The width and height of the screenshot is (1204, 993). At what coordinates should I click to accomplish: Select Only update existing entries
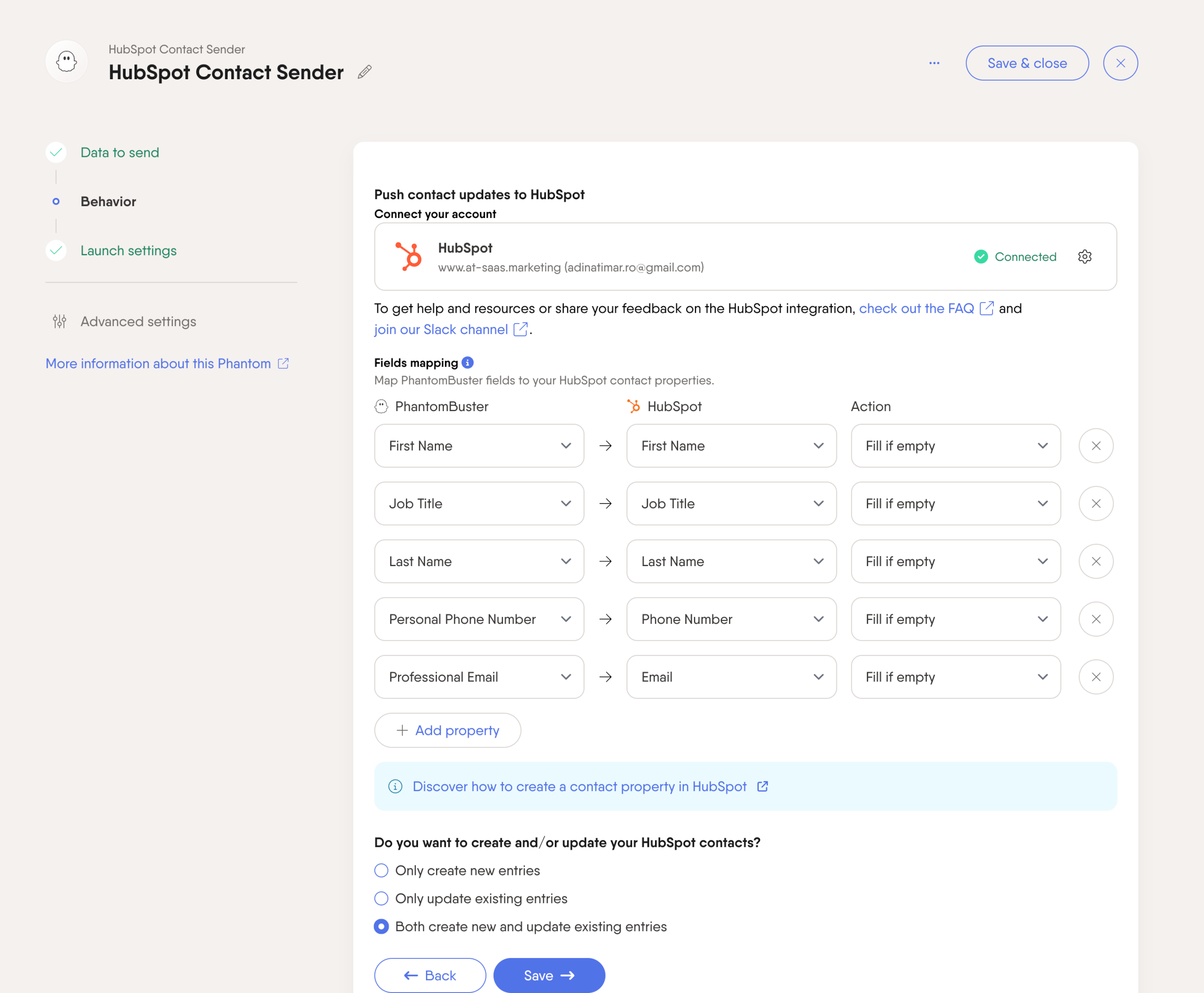tap(381, 898)
